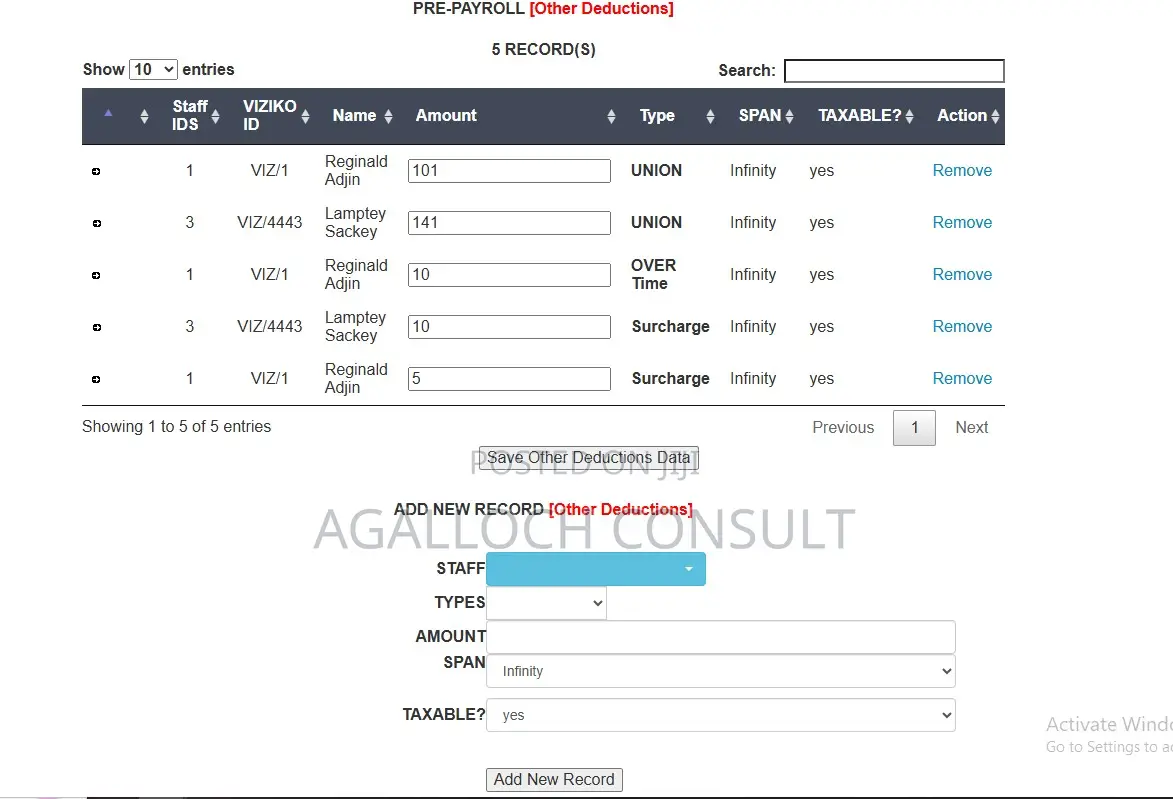The height and width of the screenshot is (799, 1173).
Task: Remove the OVER Time deduction row
Action: point(962,275)
